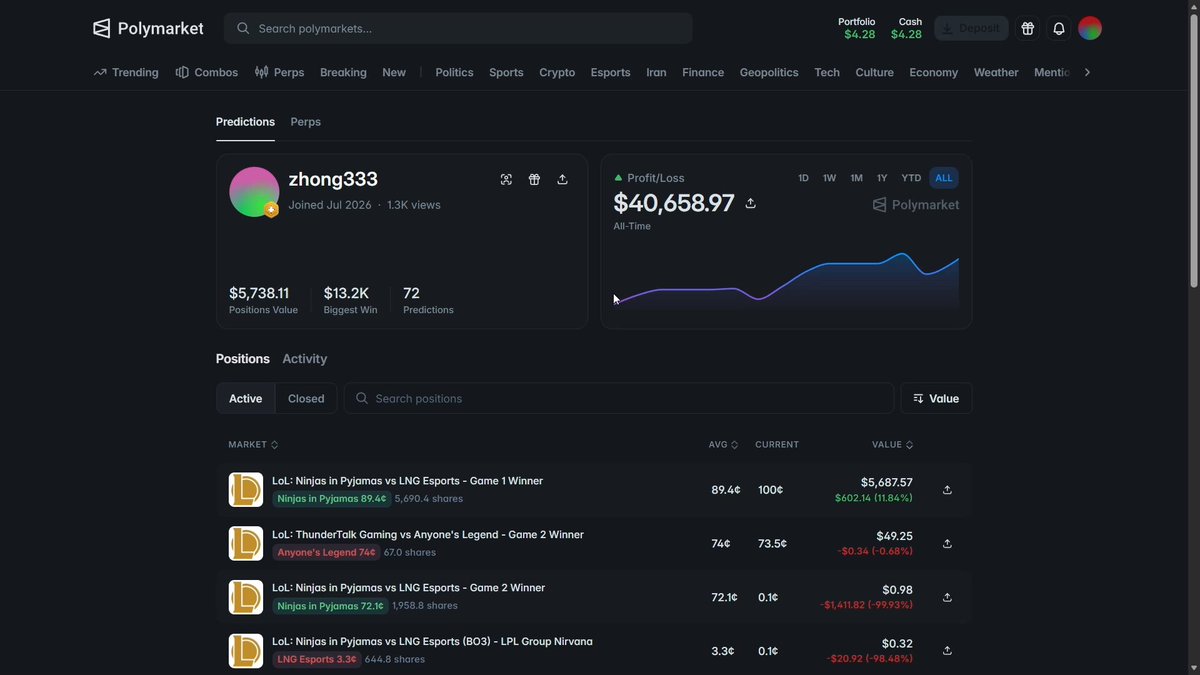
Task: Focus the Search polymarkets field
Action: (458, 28)
